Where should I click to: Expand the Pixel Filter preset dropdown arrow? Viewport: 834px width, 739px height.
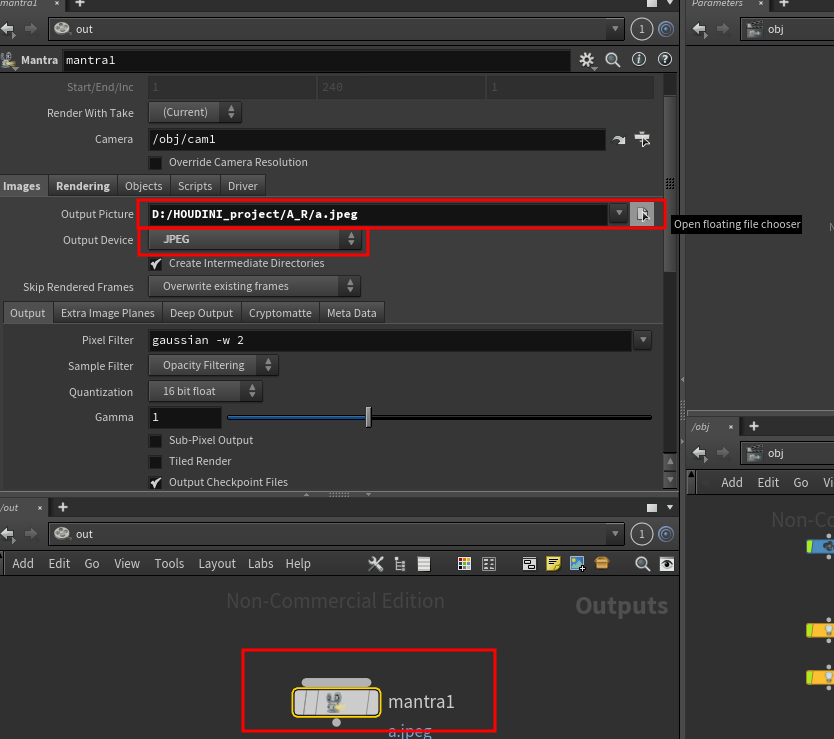(x=643, y=339)
